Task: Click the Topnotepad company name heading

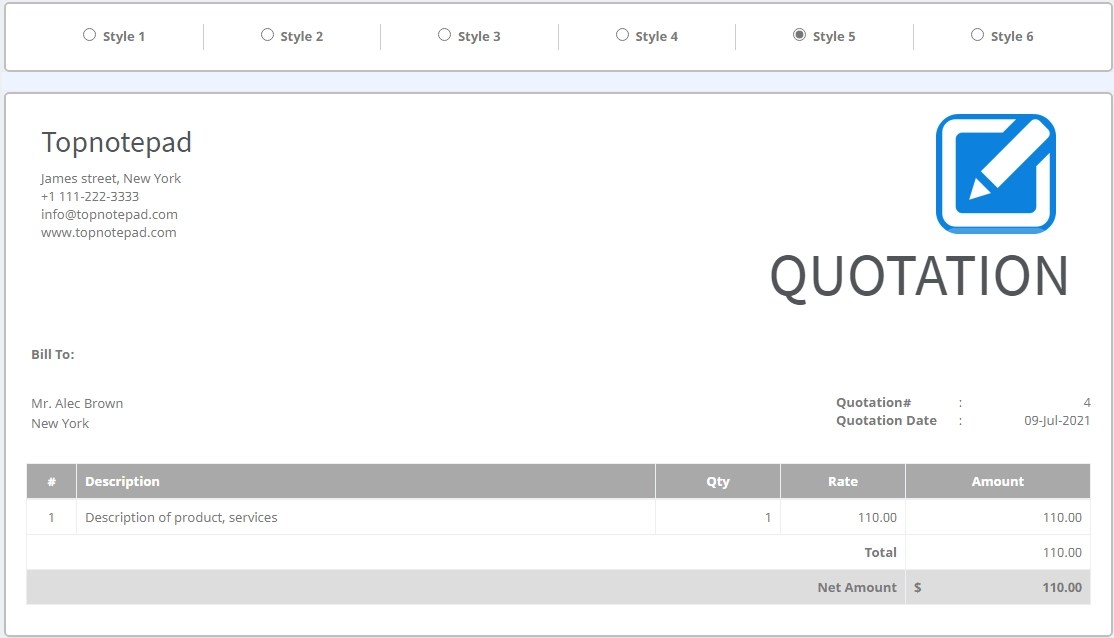Action: tap(117, 142)
